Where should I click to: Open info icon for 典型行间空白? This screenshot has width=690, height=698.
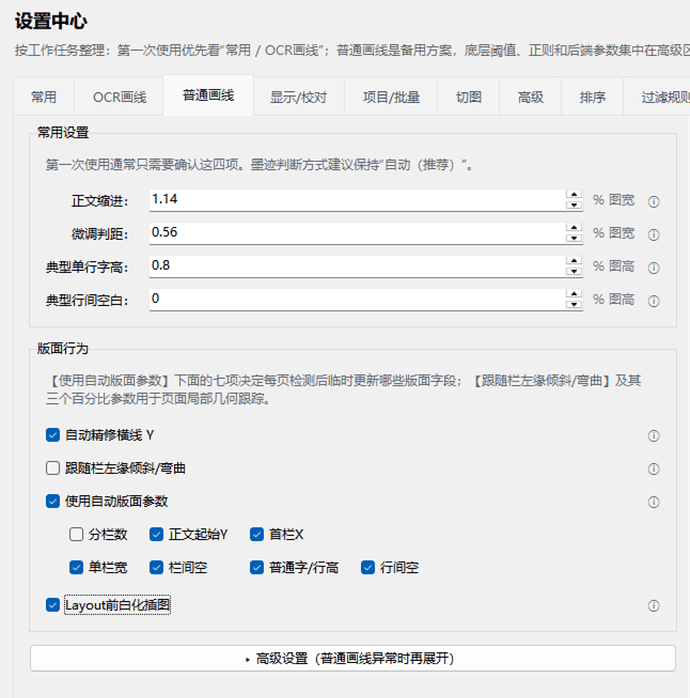point(653,301)
